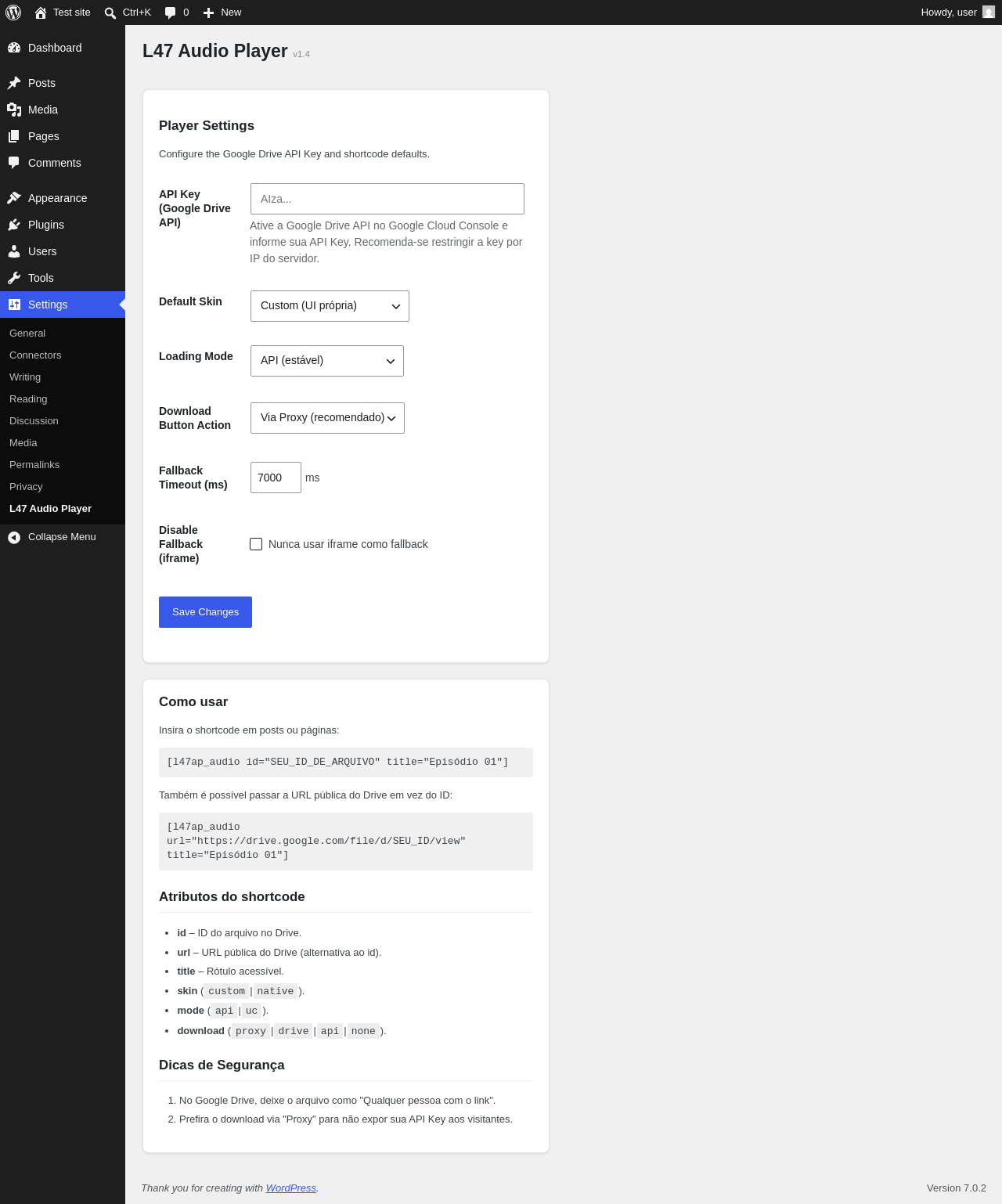Open Reading settings submenu item
The height and width of the screenshot is (1204, 1002).
[28, 399]
